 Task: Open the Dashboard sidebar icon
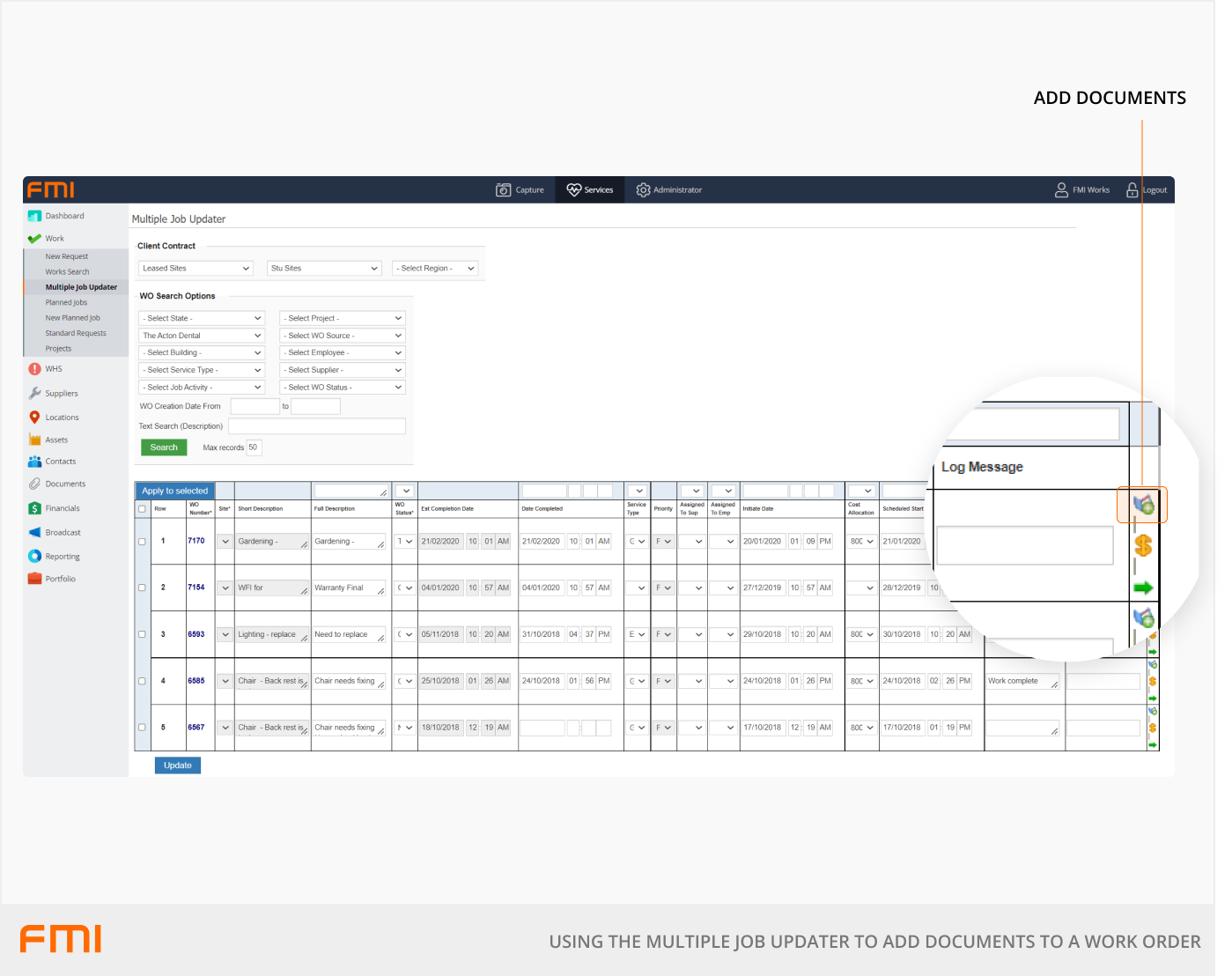34,216
